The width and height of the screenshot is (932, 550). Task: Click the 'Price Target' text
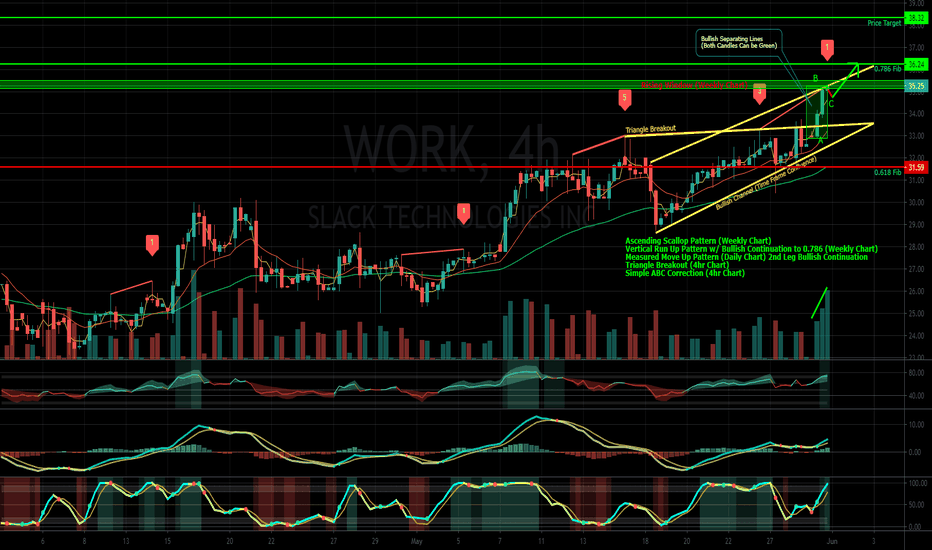884,23
